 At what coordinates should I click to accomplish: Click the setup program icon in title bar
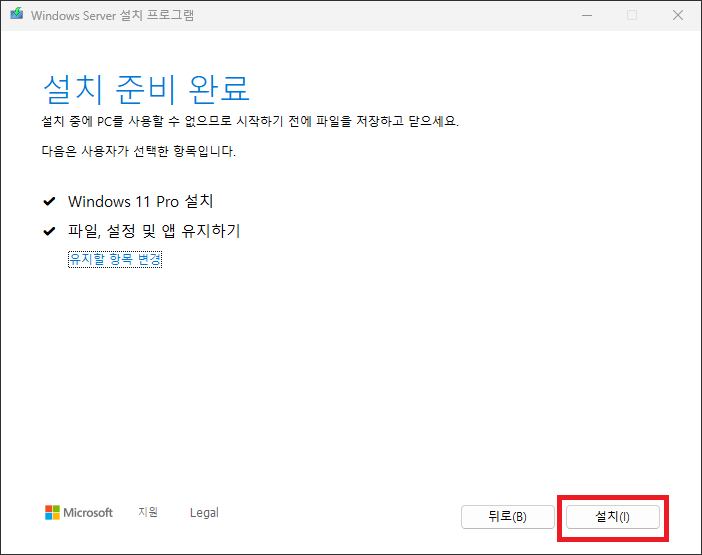click(17, 14)
